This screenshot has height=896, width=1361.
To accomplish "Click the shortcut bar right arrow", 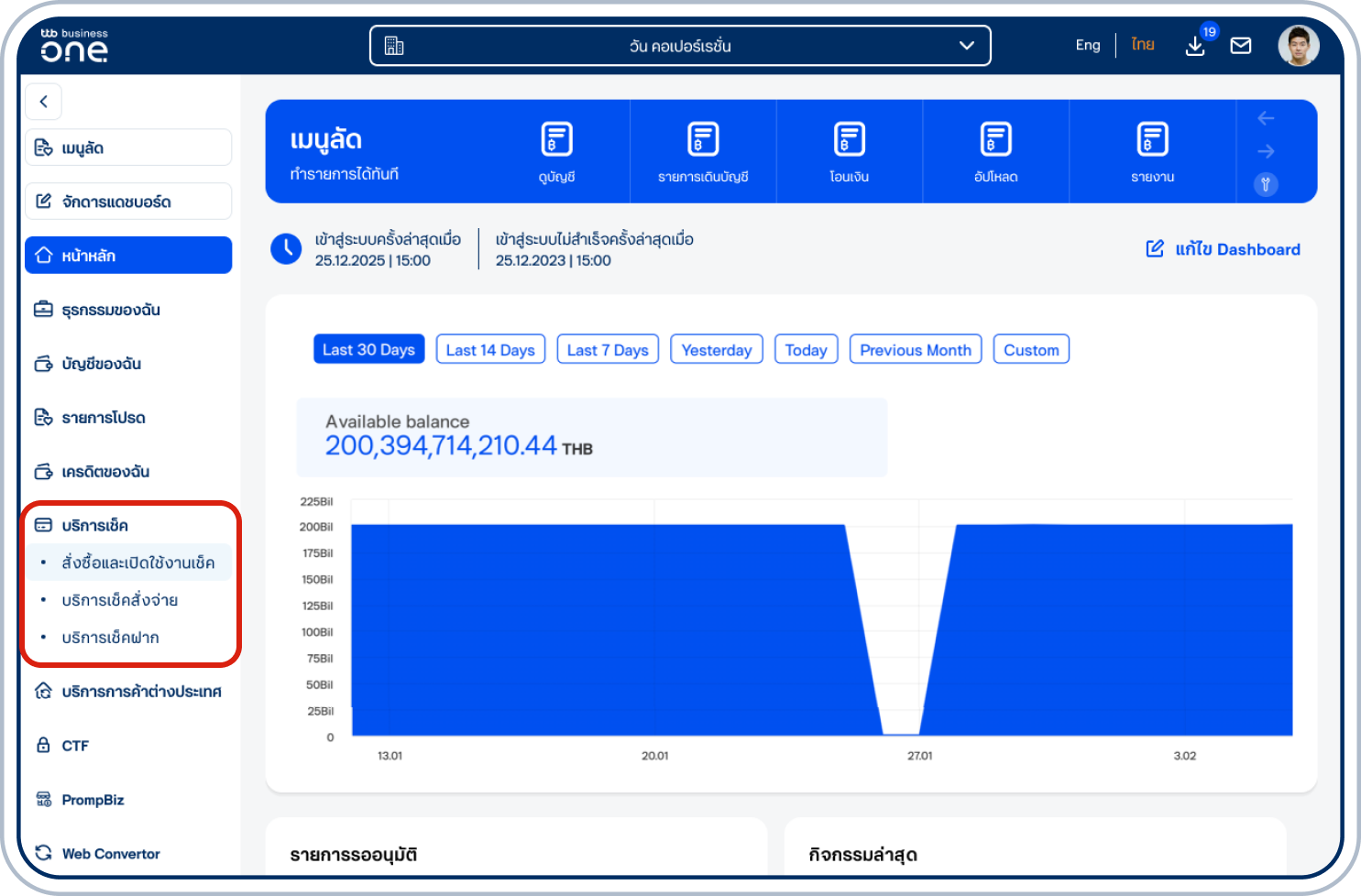I will (x=1266, y=151).
